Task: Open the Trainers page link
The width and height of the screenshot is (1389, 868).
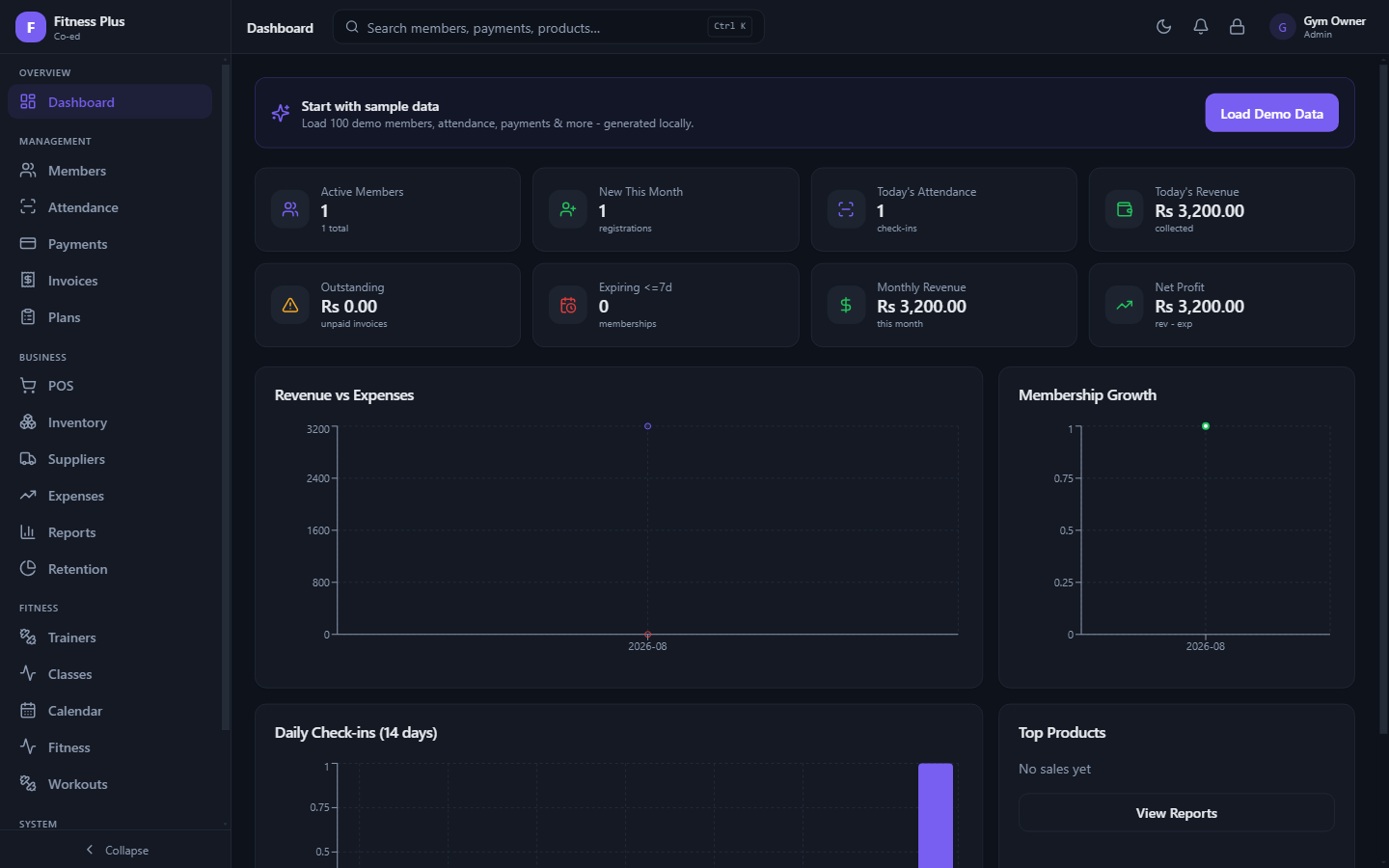Action: tap(110, 637)
